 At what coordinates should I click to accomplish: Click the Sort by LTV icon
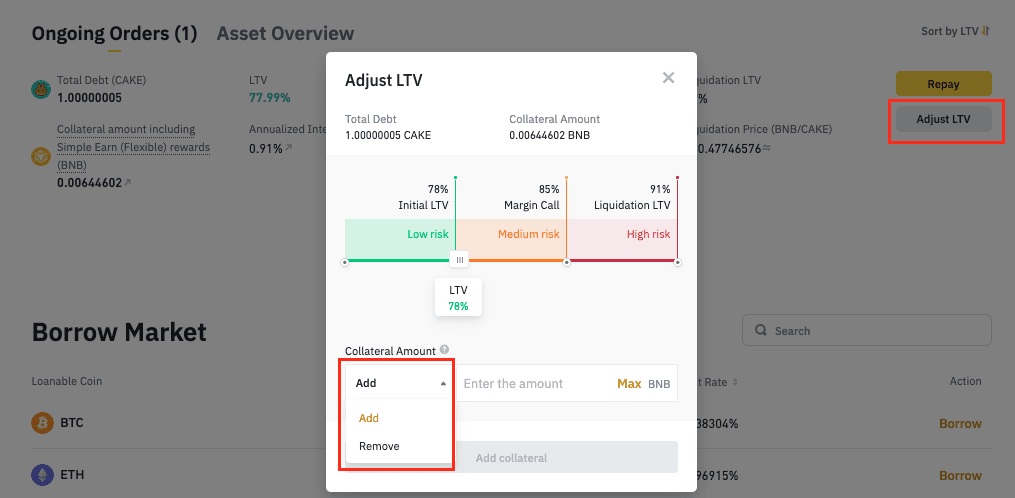click(x=985, y=31)
